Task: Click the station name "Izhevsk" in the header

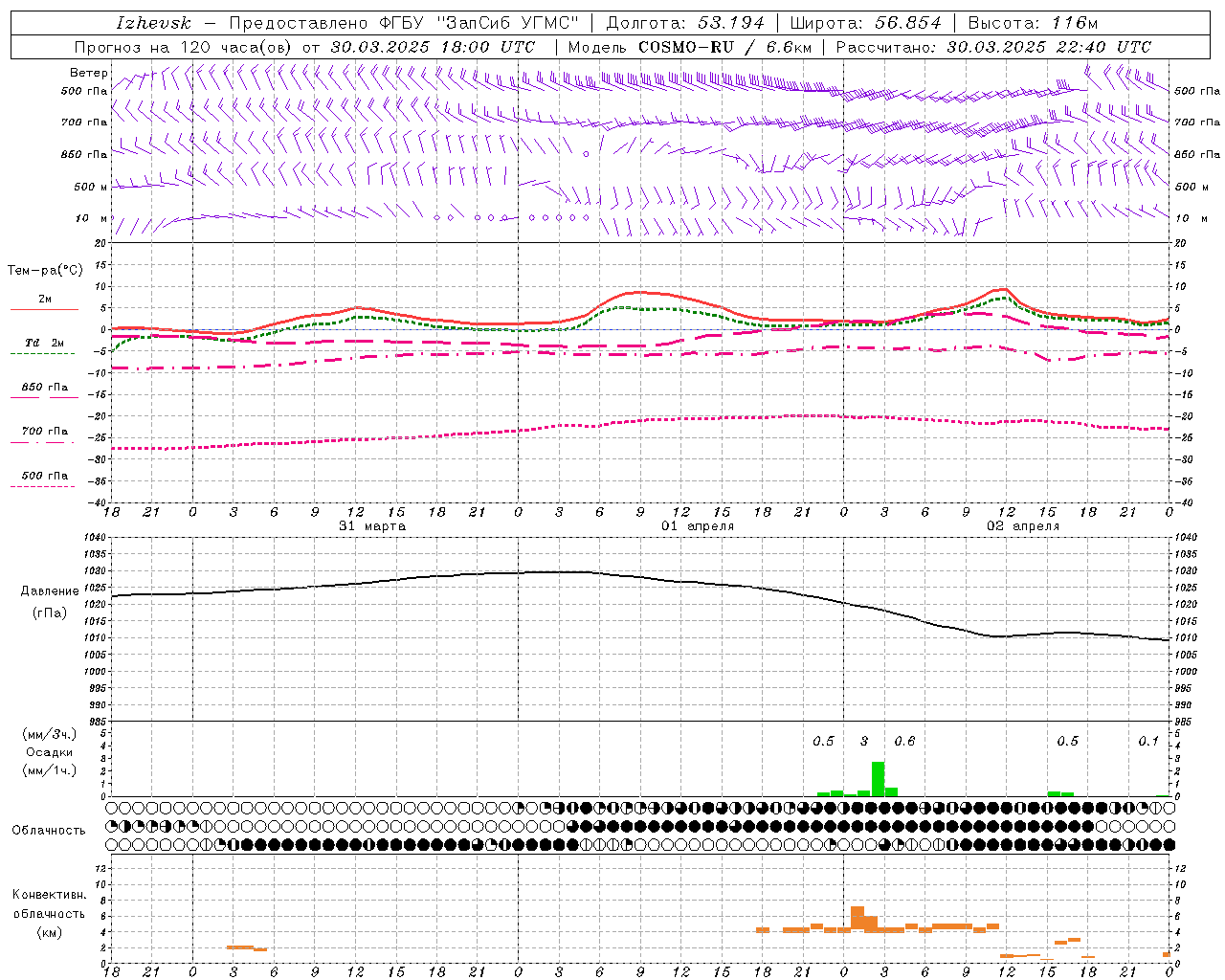Action: point(153,23)
